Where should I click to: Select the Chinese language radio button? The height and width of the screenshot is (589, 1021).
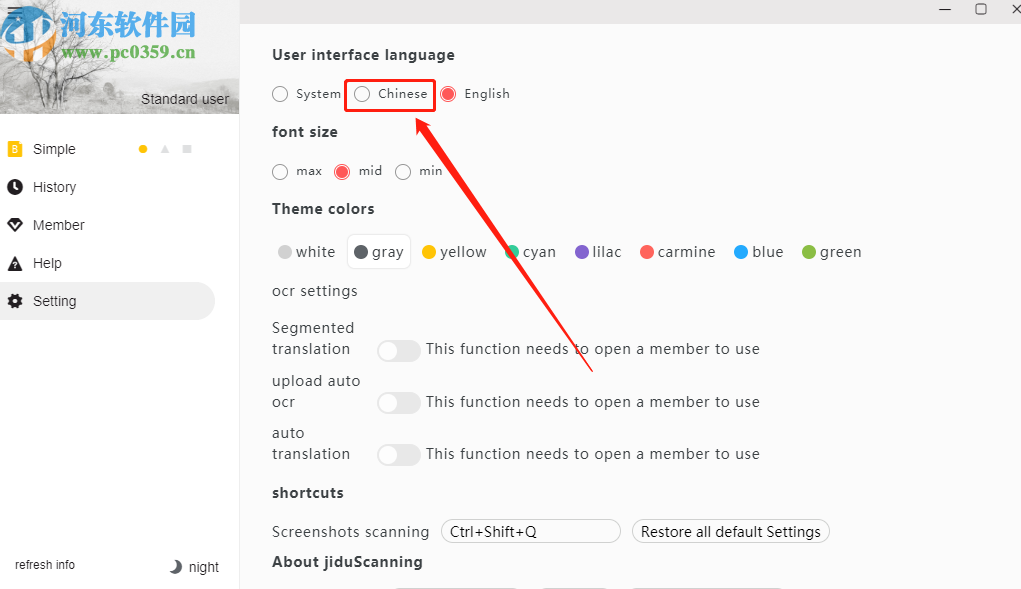[x=362, y=94]
